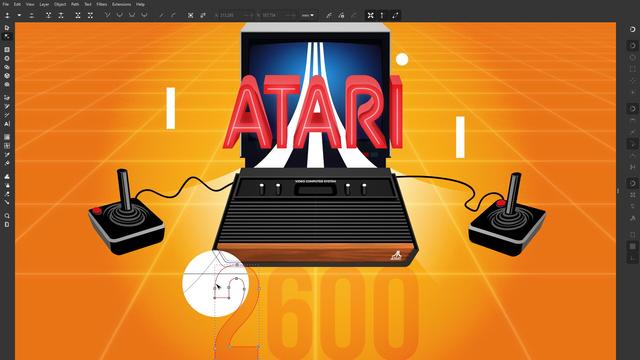The image size is (640, 360).
Task: Toggle show transformation handles for nodes
Action: 371,16
